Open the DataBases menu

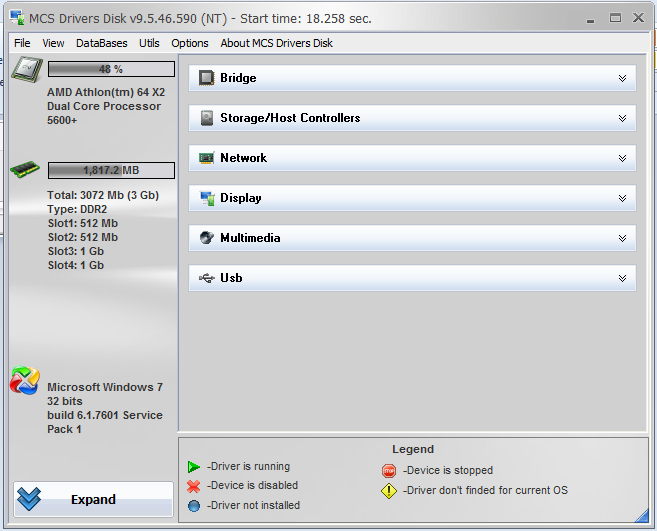click(x=101, y=43)
